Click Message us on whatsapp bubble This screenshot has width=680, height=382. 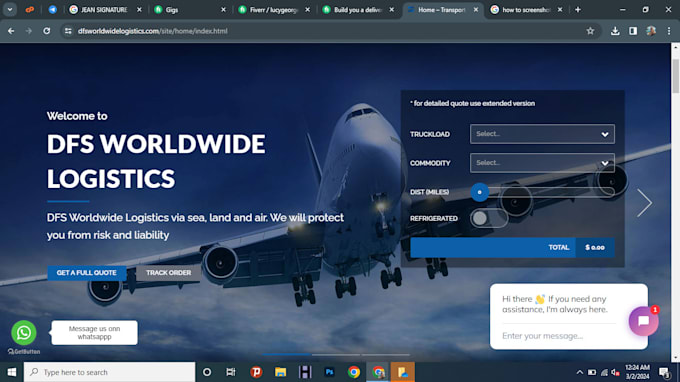tap(94, 333)
